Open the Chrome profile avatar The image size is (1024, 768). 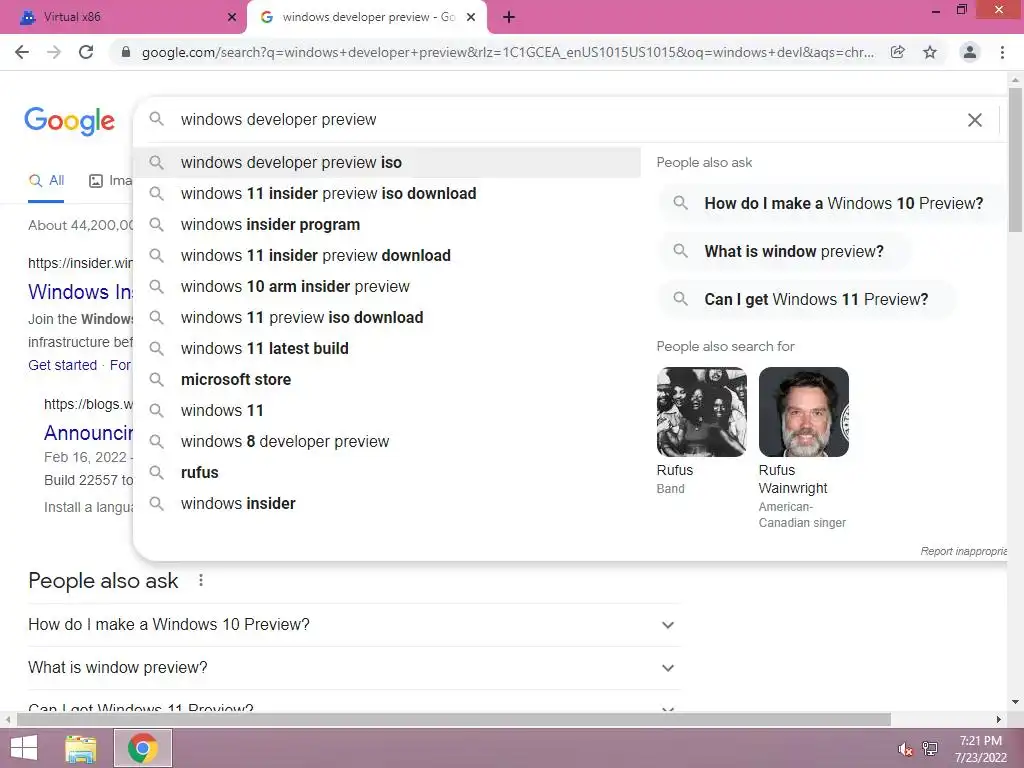coord(970,52)
